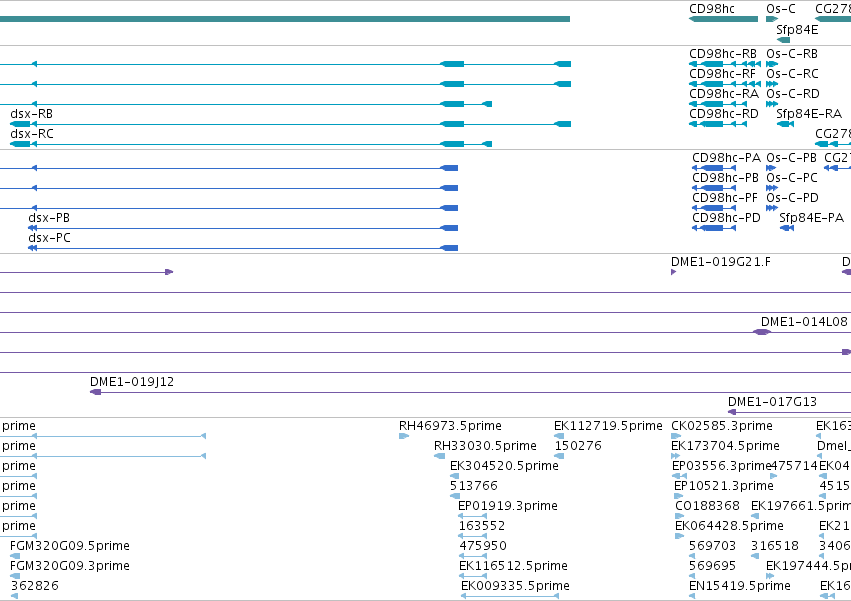Click the CD98hc-RB transcript label

click(722, 54)
